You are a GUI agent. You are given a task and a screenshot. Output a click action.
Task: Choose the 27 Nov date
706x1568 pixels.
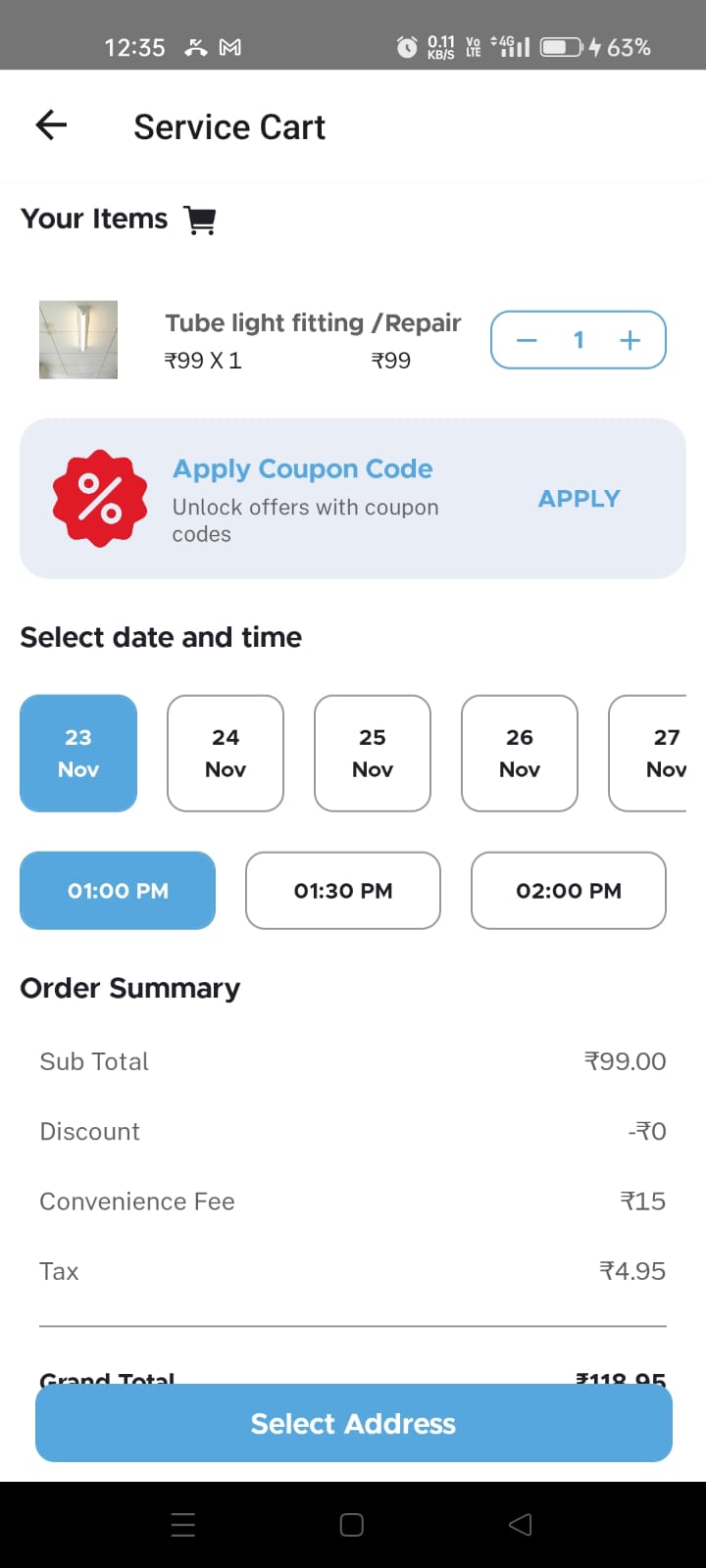[x=657, y=753]
